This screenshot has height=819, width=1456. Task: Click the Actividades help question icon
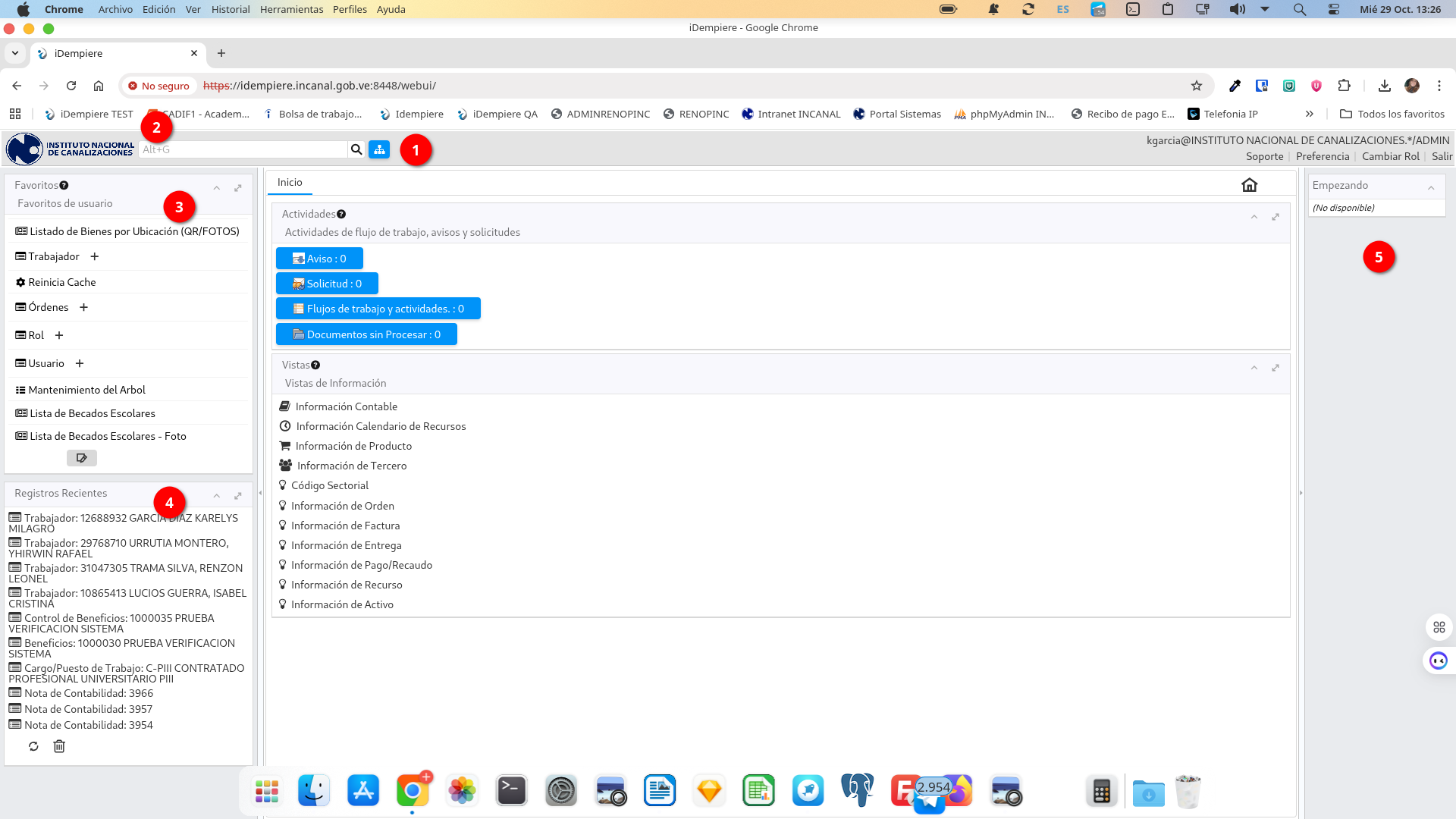(x=341, y=215)
